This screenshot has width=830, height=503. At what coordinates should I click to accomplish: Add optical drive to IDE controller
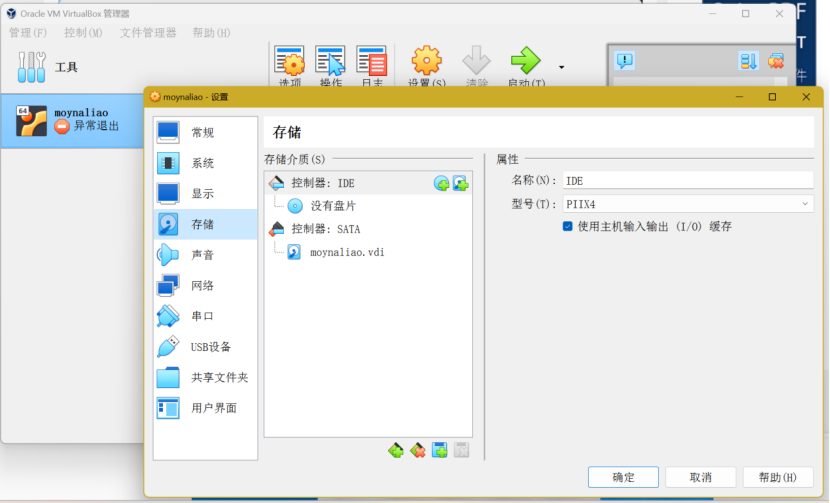click(441, 183)
